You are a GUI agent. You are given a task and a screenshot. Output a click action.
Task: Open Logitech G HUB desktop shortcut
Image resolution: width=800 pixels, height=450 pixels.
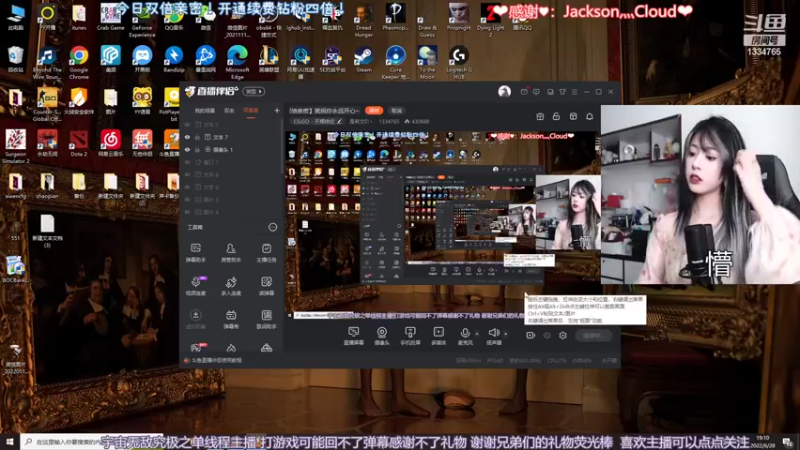coord(459,62)
